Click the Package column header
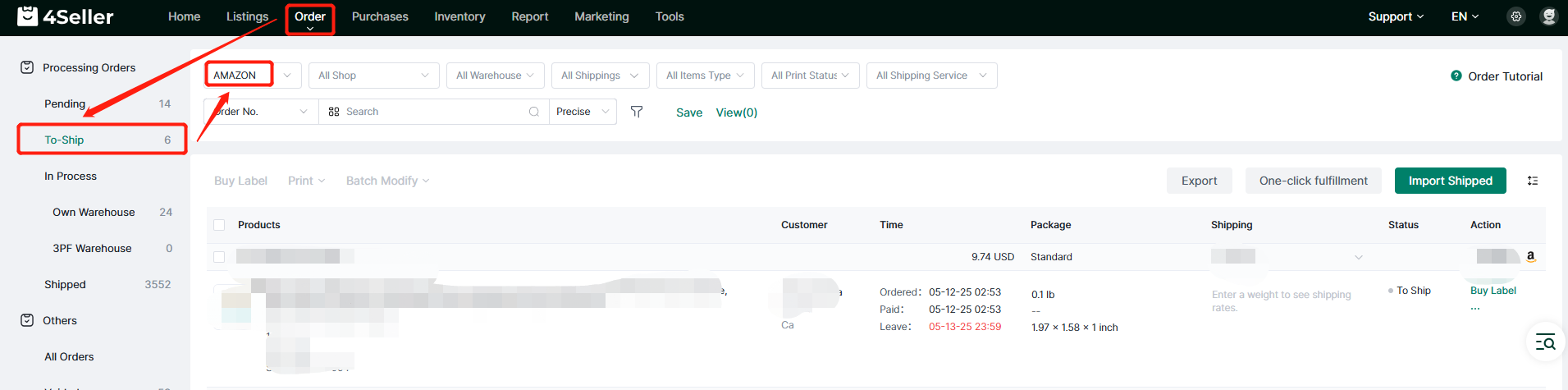The height and width of the screenshot is (390, 1568). click(x=1050, y=225)
